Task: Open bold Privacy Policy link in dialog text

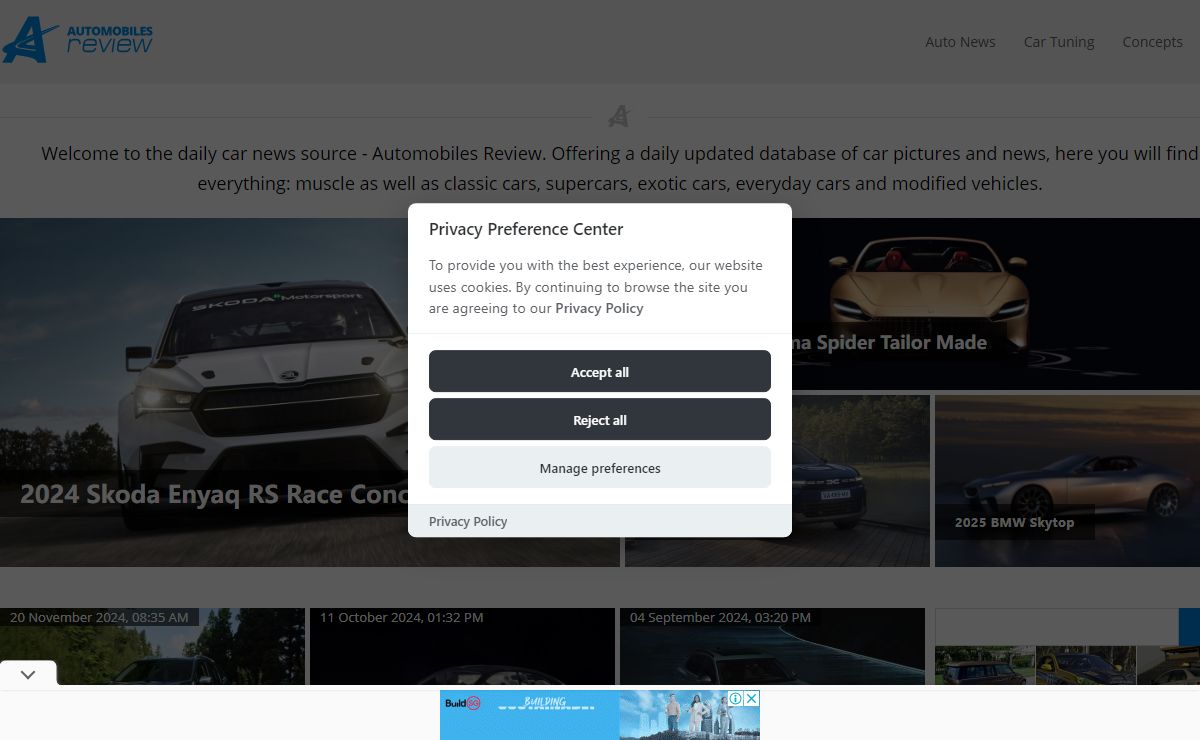Action: point(599,308)
